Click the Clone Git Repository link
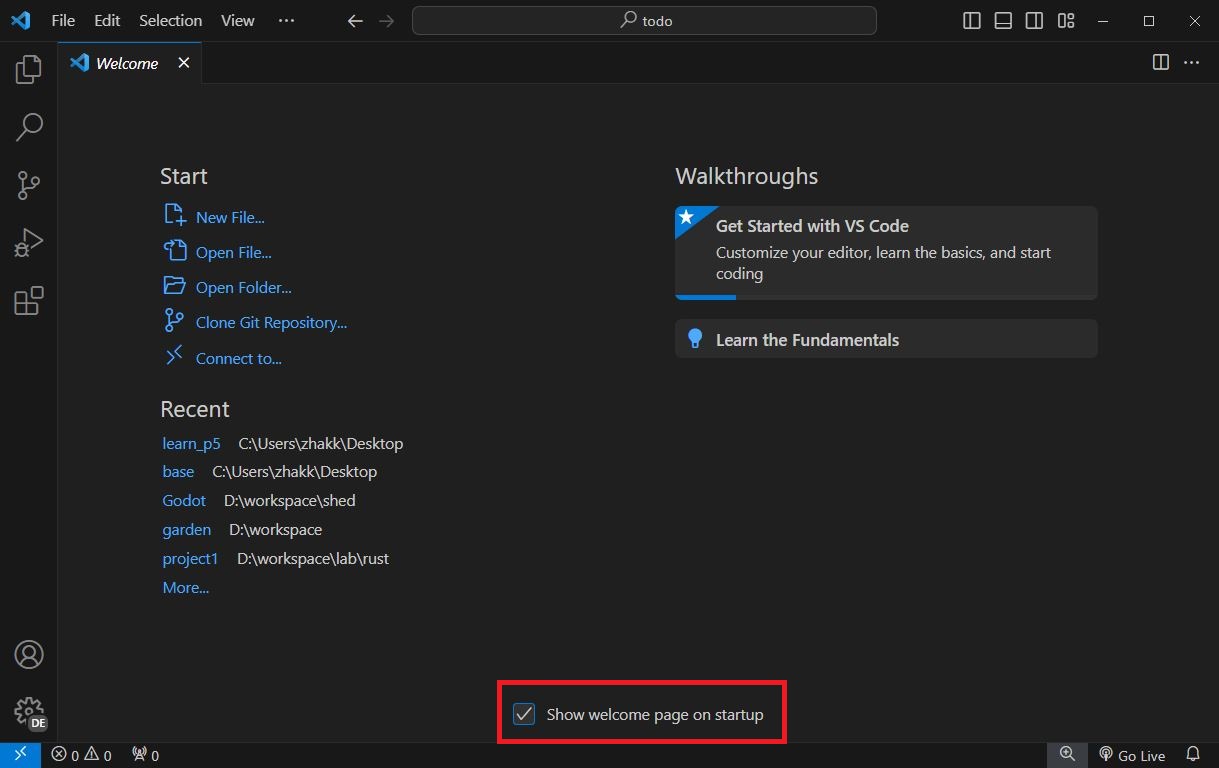The height and width of the screenshot is (768, 1219). pyautogui.click(x=270, y=322)
